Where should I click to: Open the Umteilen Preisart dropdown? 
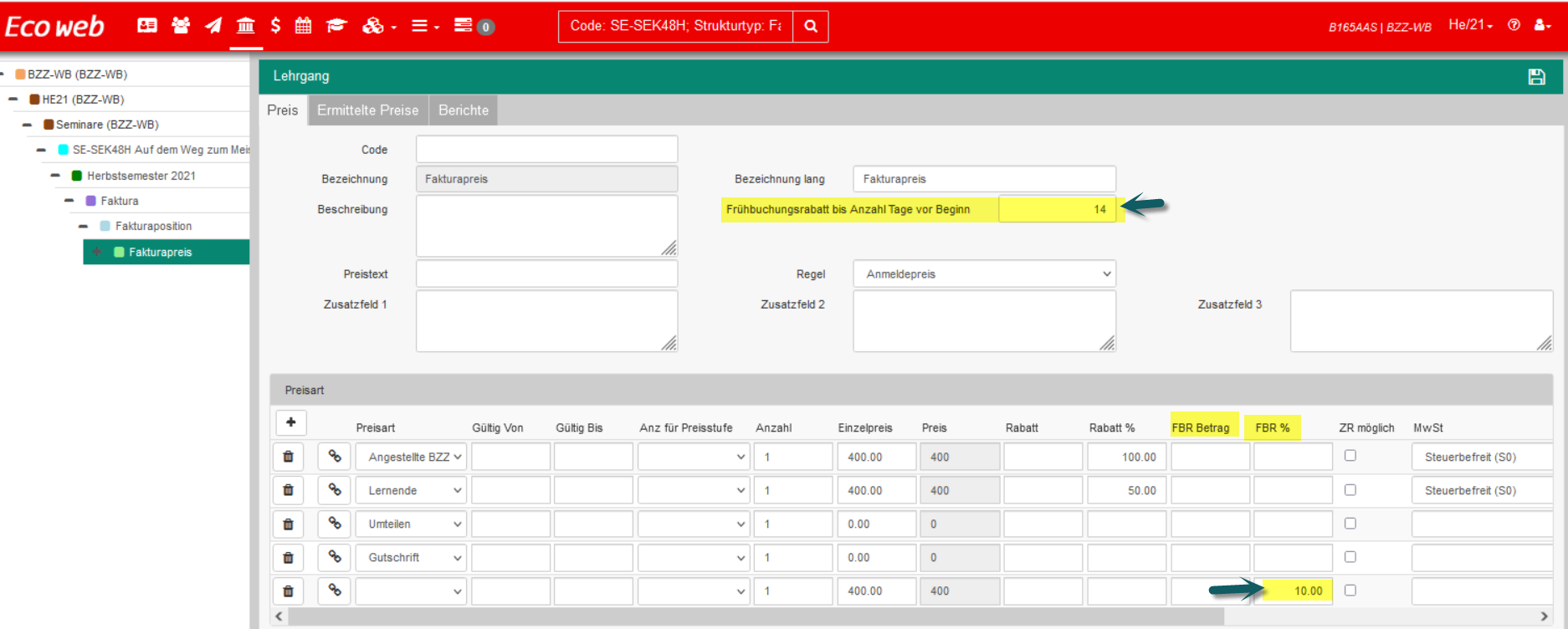pos(411,524)
